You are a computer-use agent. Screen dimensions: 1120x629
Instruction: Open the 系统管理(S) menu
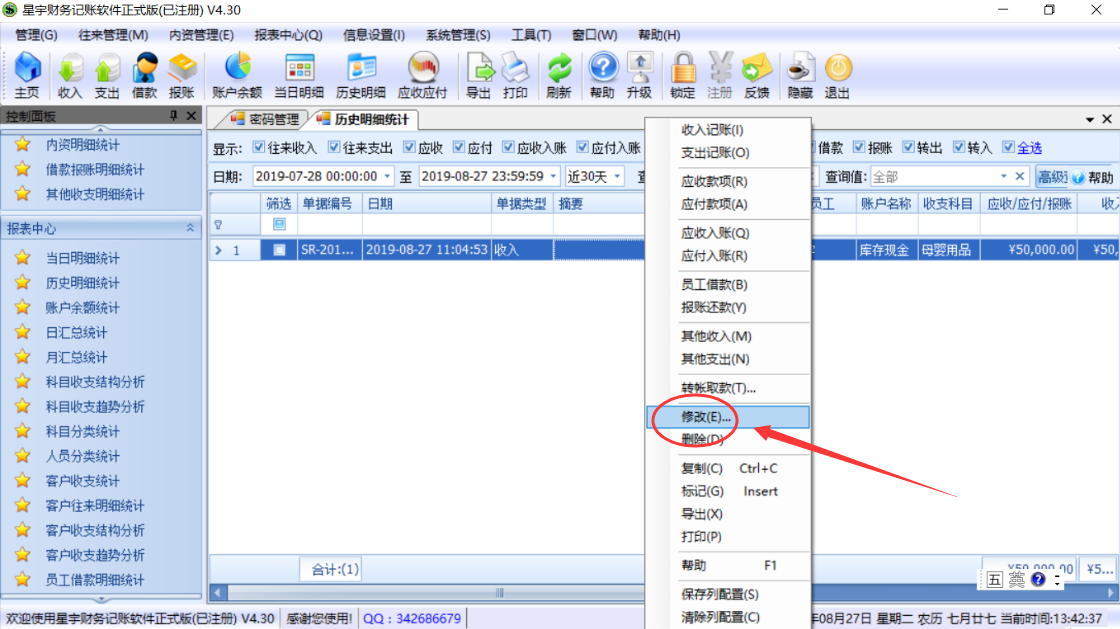click(x=458, y=34)
